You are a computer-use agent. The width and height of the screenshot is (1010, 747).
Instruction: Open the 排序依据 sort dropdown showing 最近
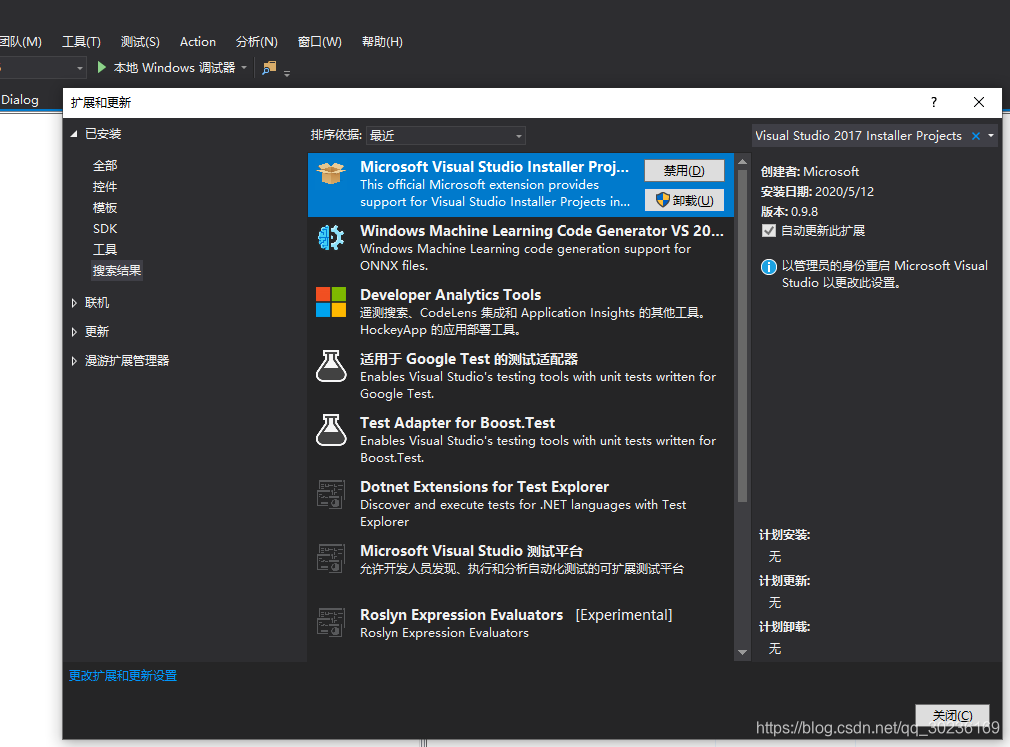pos(517,135)
